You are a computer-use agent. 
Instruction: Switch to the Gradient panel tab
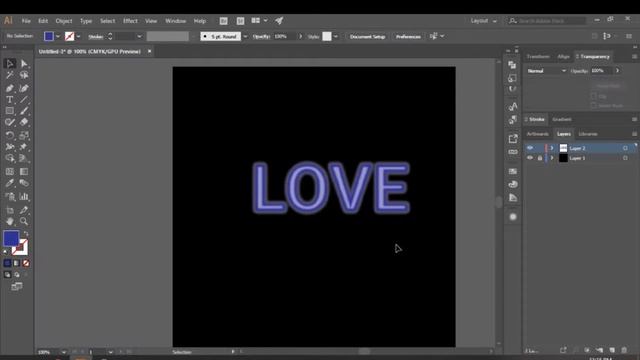(562, 120)
